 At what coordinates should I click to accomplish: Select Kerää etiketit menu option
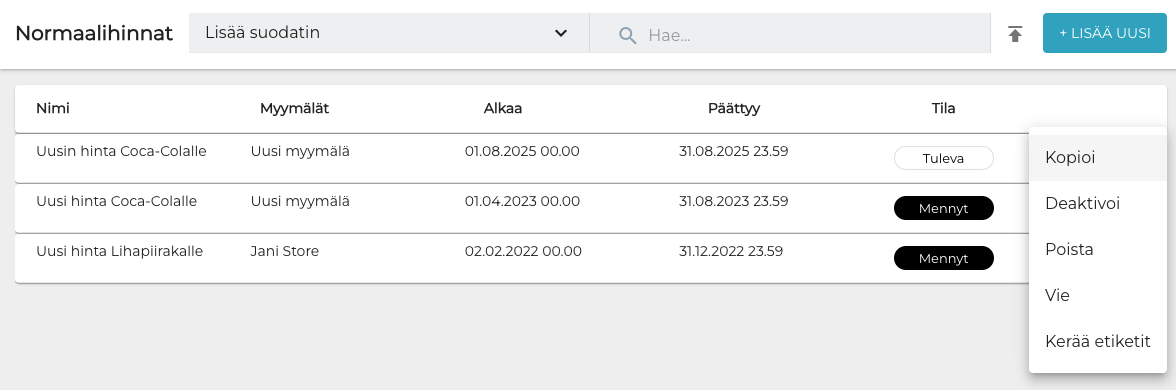(1098, 341)
